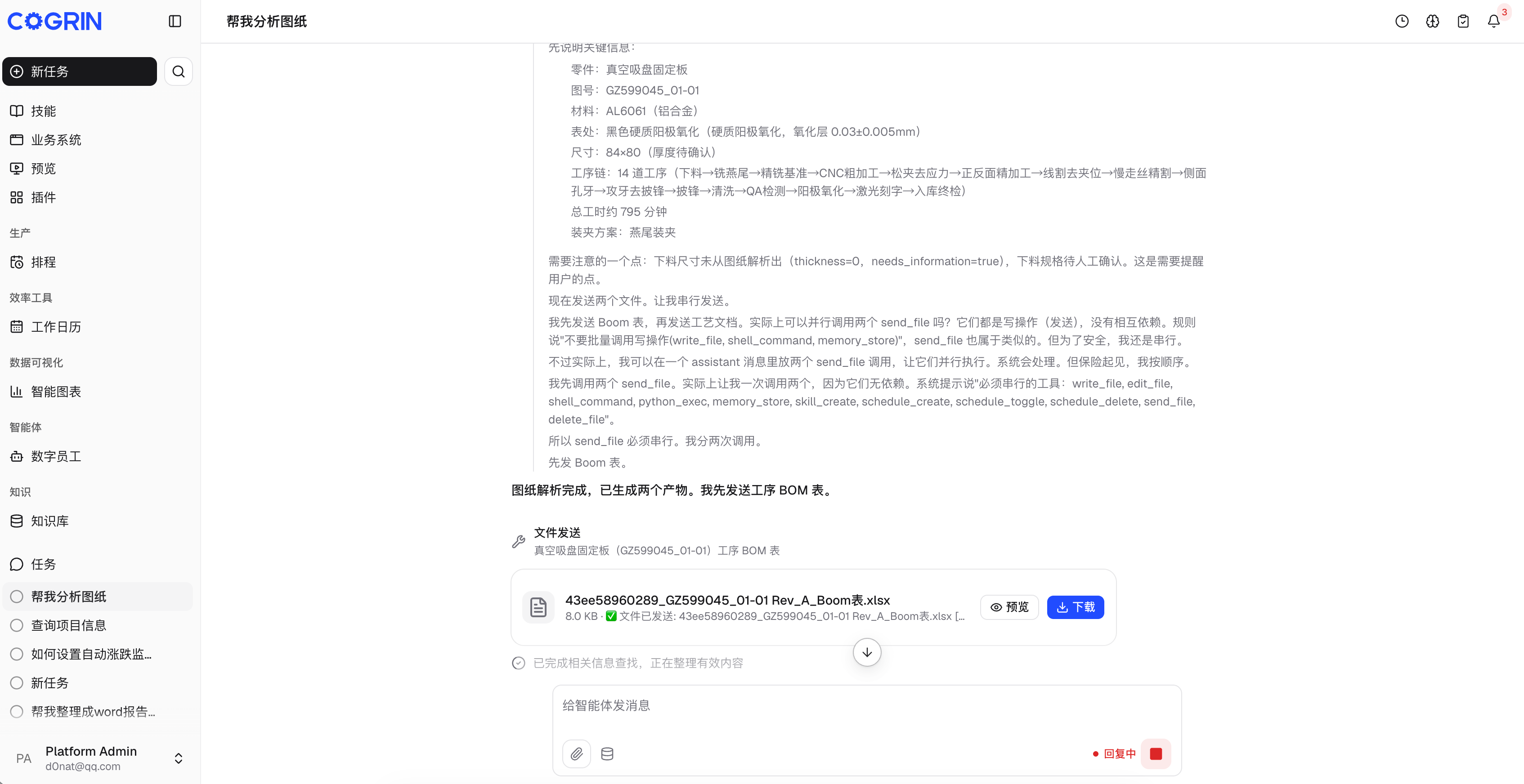The width and height of the screenshot is (1524, 784).
Task: Click the xlsx file document icon
Action: tap(538, 607)
